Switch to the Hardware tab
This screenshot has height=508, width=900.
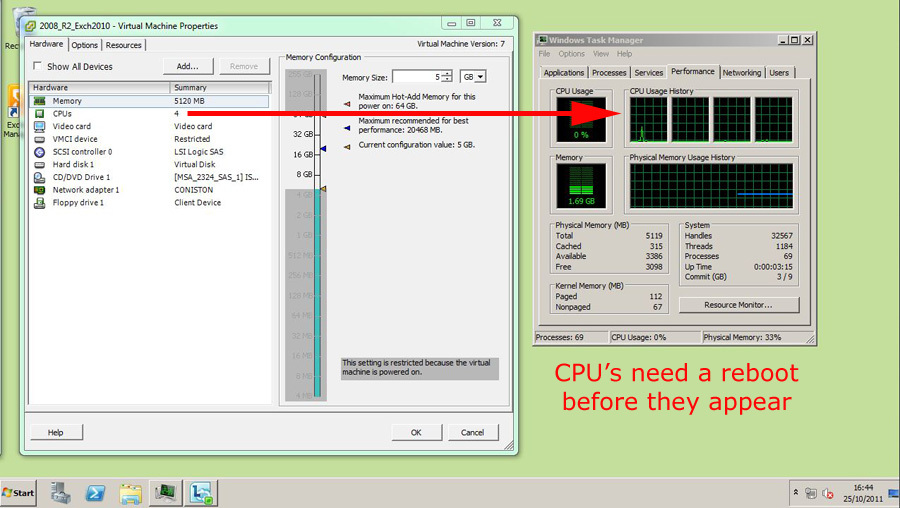tap(46, 44)
